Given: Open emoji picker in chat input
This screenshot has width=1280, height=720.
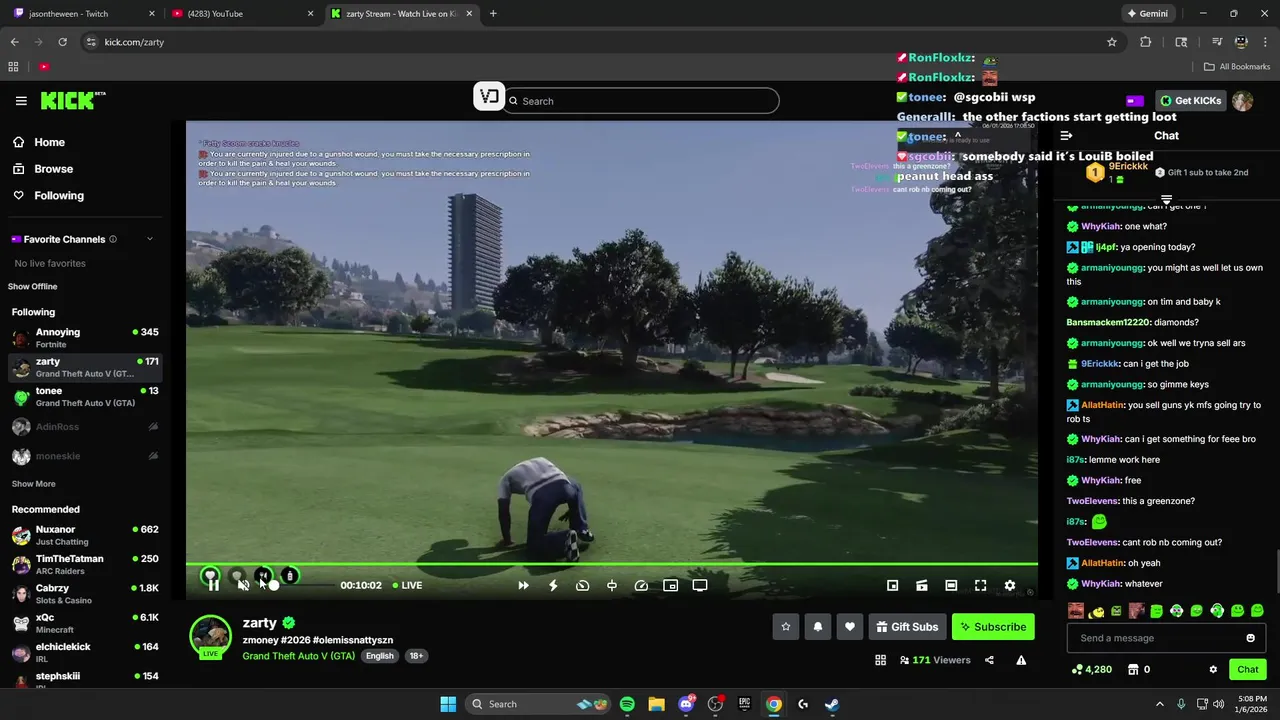Looking at the screenshot, I should coord(1250,638).
